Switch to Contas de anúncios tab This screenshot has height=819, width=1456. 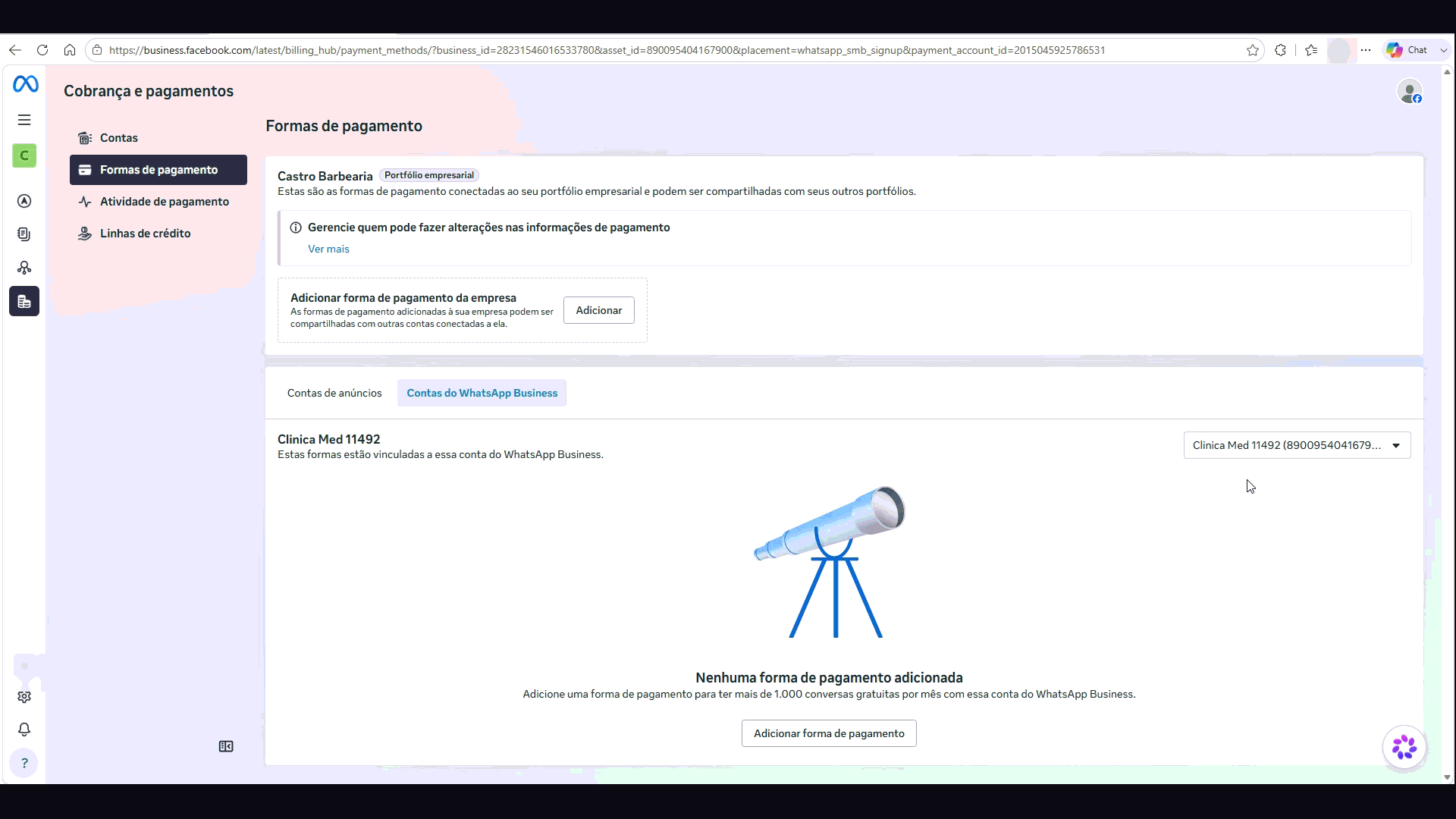click(334, 393)
